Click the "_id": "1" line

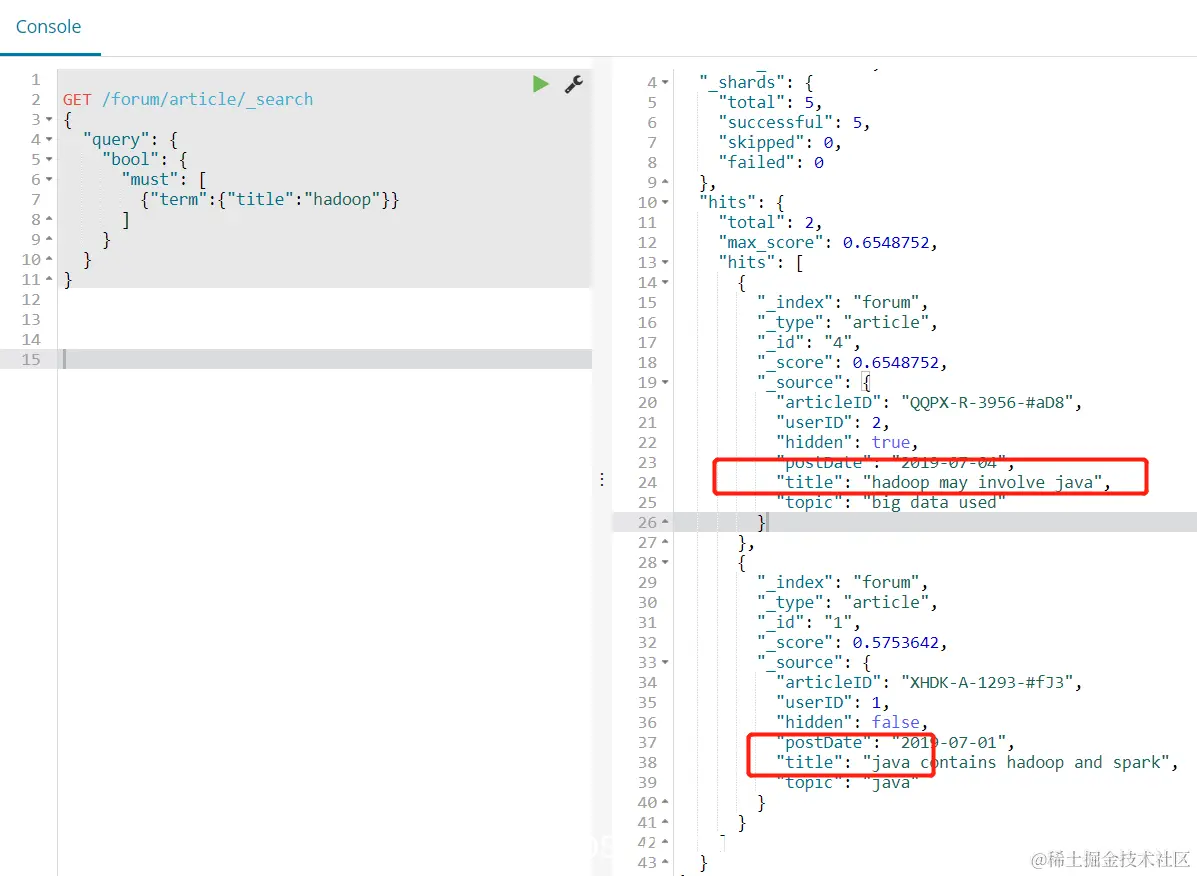tap(808, 623)
